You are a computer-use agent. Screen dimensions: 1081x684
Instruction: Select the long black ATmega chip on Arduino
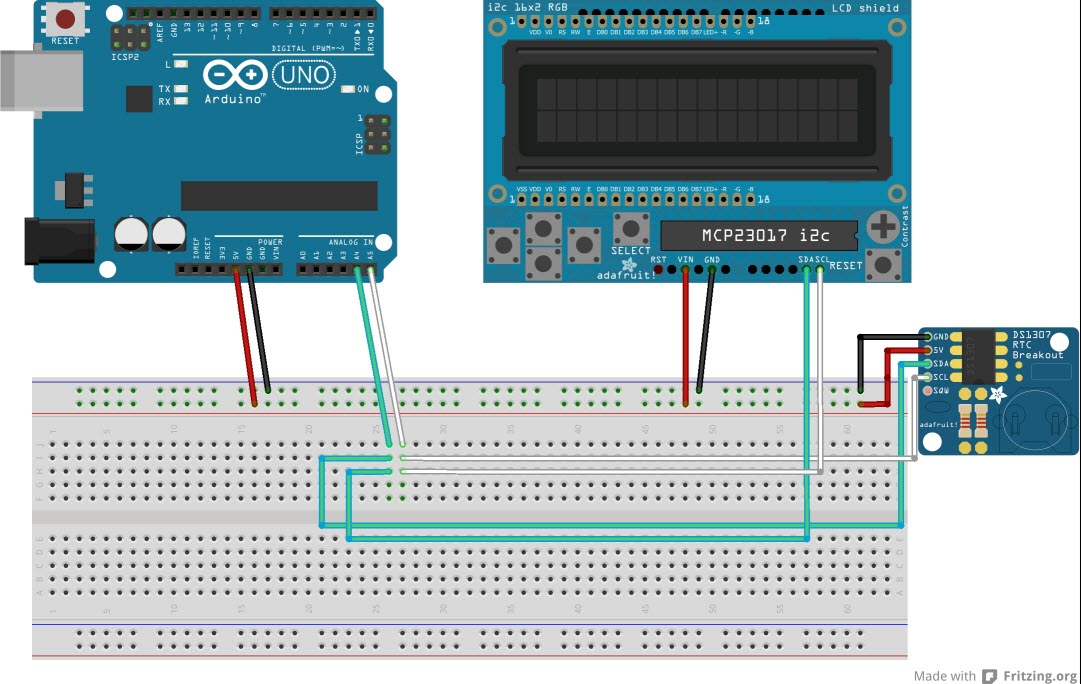(279, 196)
